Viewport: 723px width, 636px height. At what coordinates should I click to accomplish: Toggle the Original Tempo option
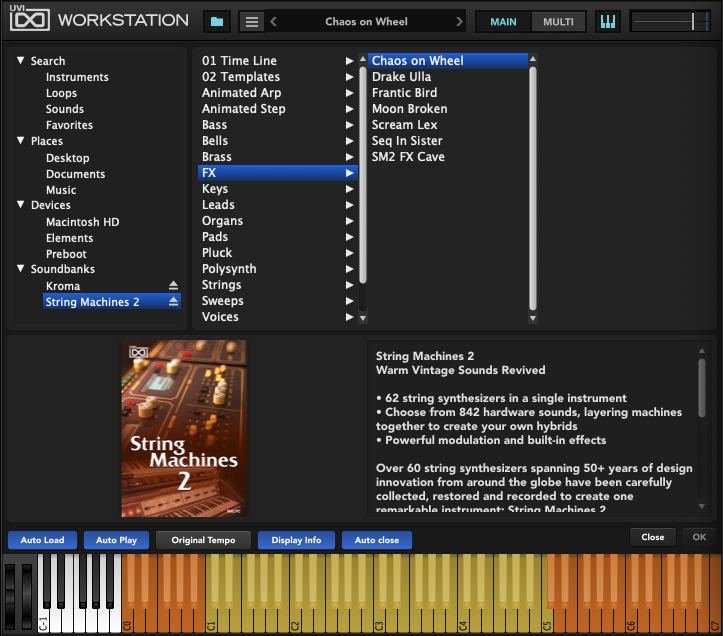[203, 540]
